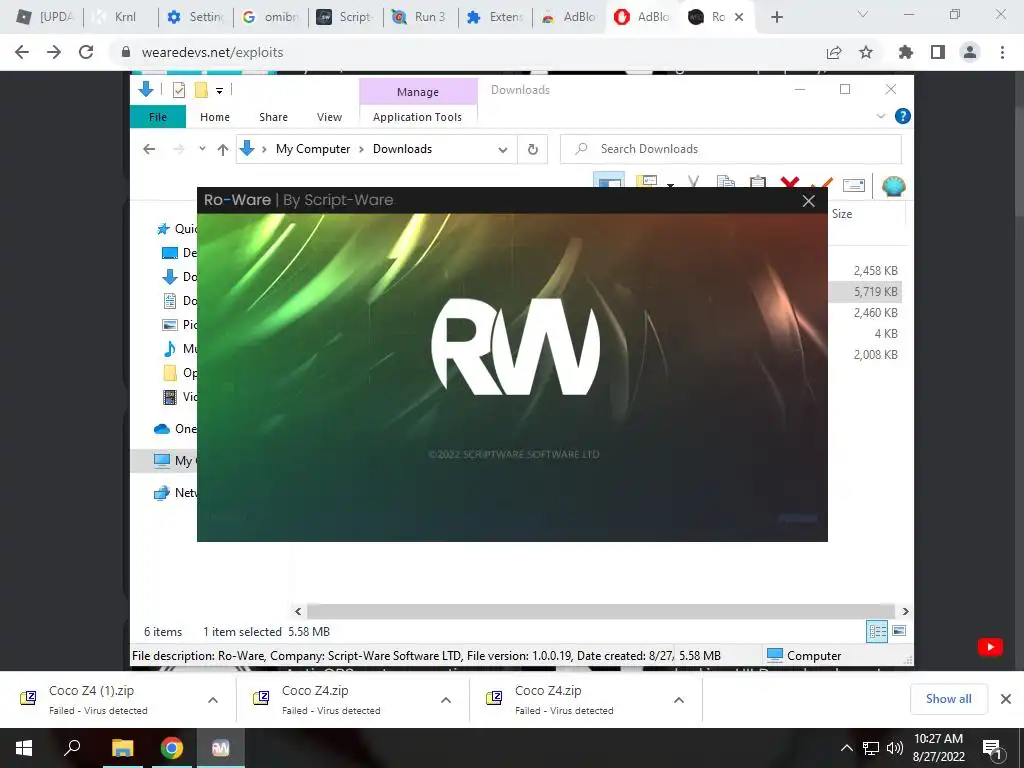Click the cut scissors toolbar icon

tap(694, 182)
